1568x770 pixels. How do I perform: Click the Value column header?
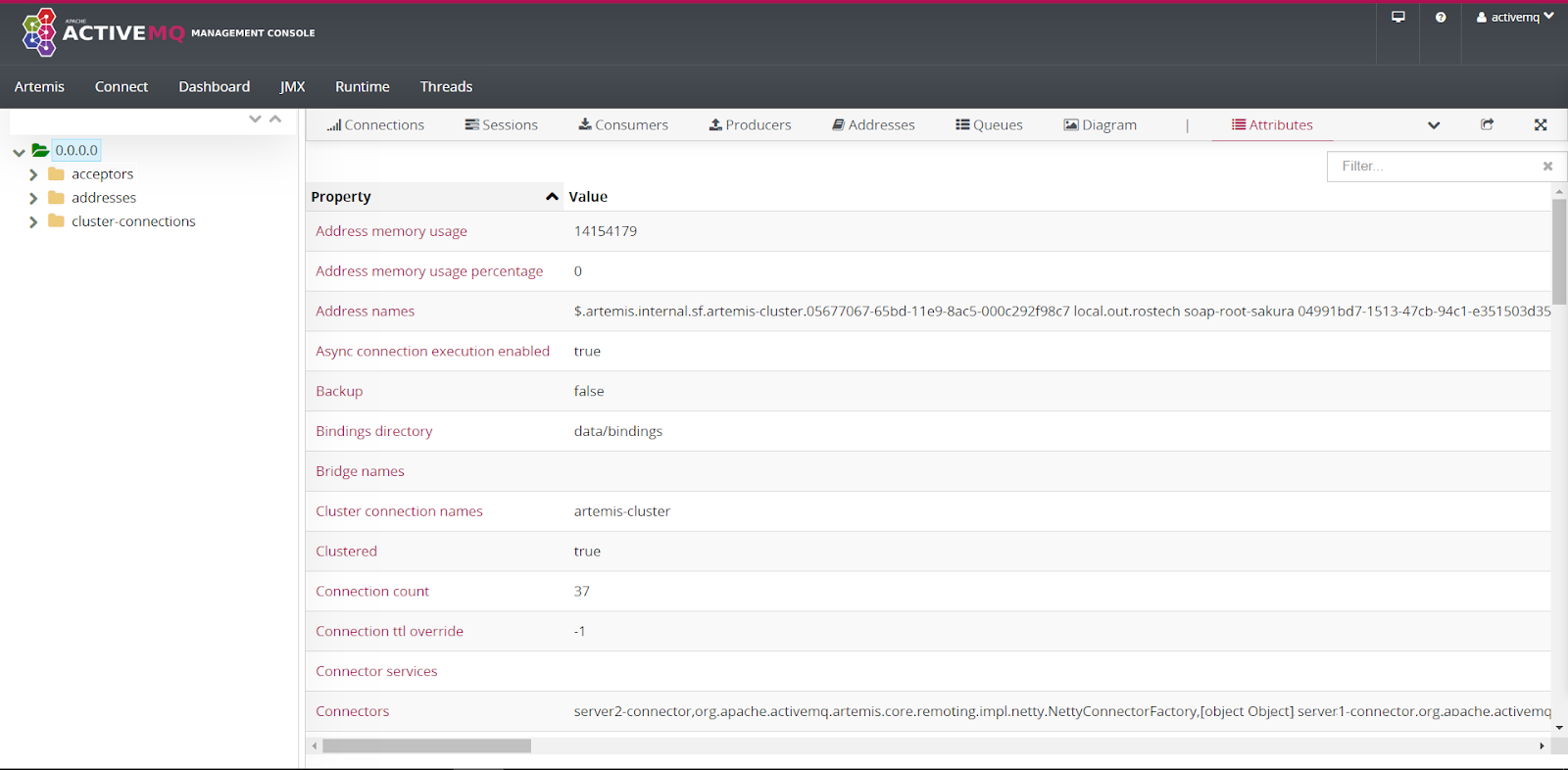[588, 197]
